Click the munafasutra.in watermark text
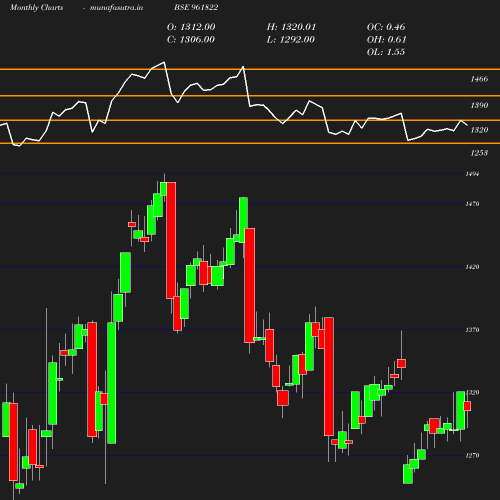This screenshot has height=500, width=500. point(116,7)
